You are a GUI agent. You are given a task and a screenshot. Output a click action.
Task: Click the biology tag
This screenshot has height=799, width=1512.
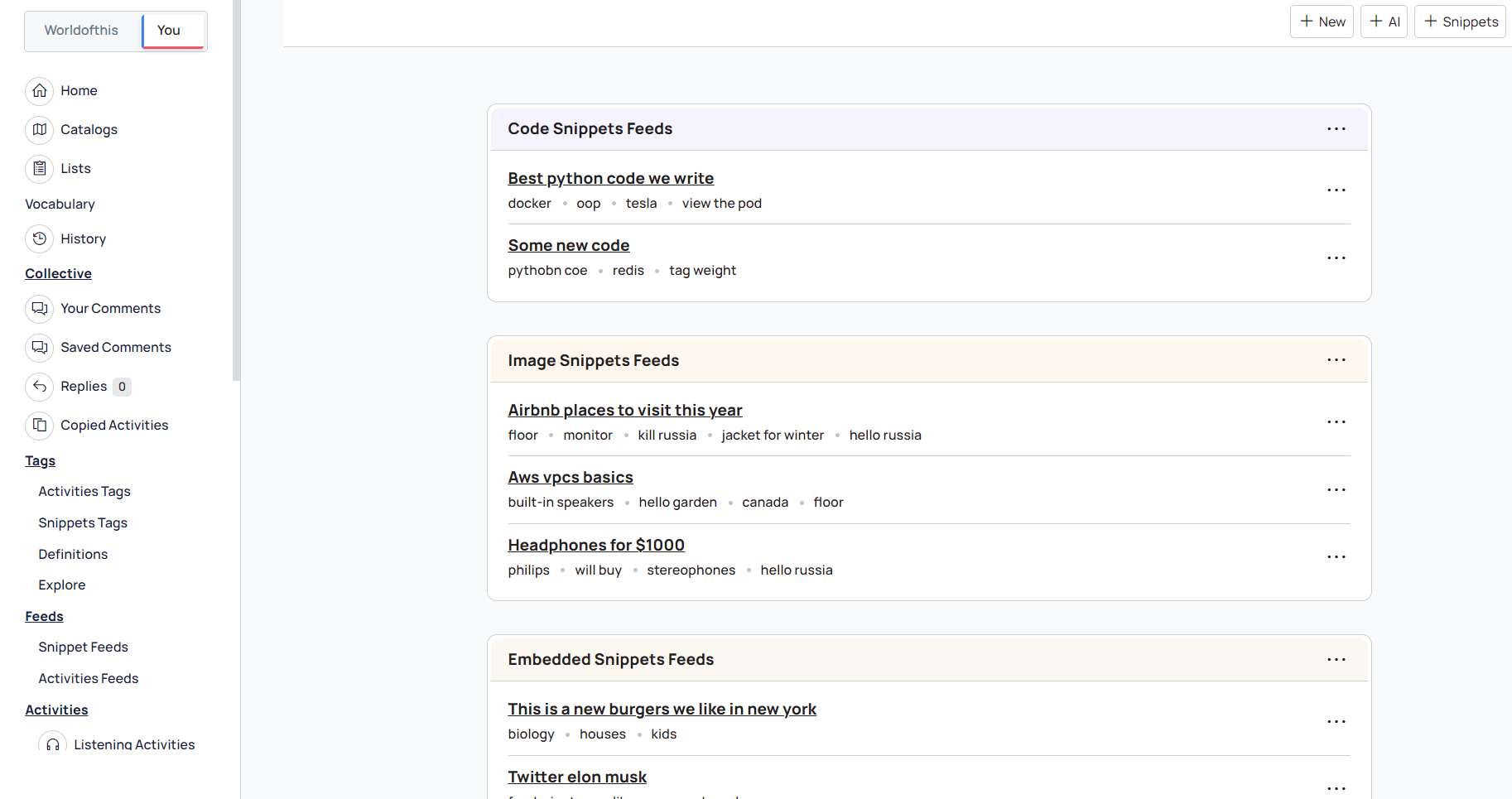(x=531, y=734)
